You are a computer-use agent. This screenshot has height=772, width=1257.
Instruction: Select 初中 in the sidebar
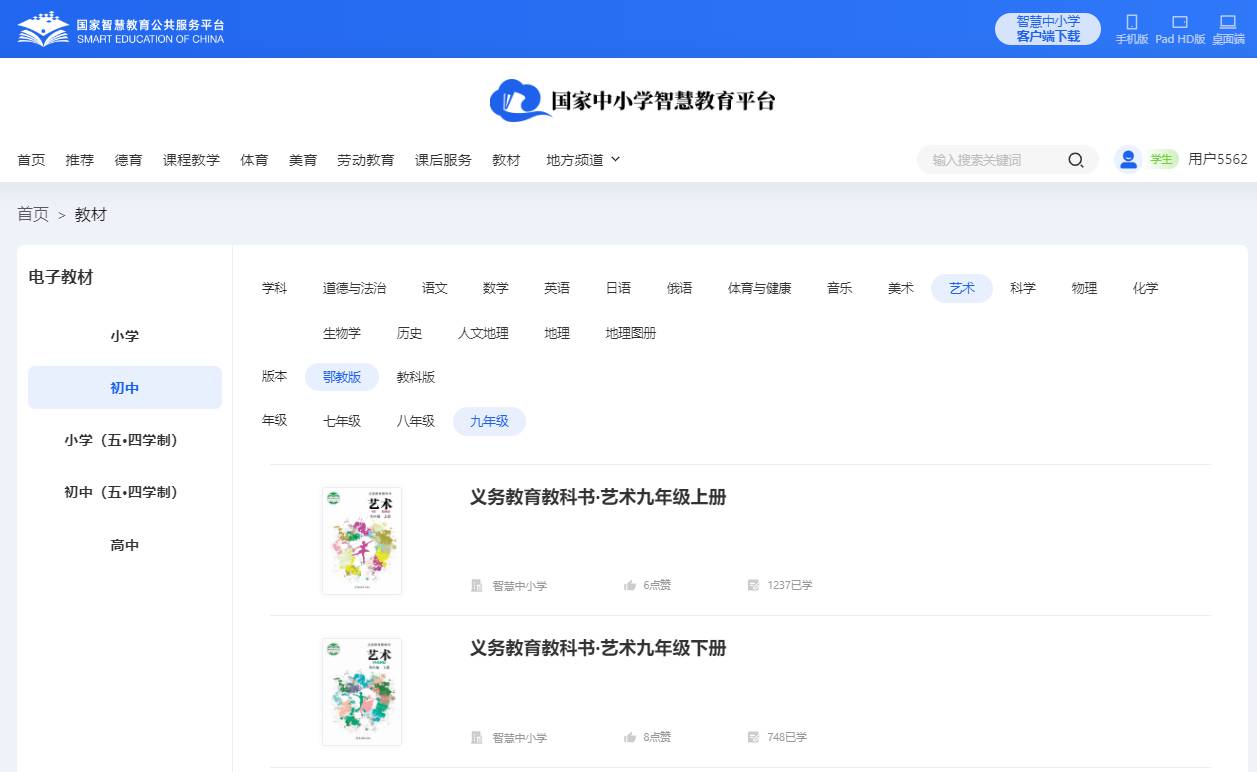pyautogui.click(x=125, y=388)
